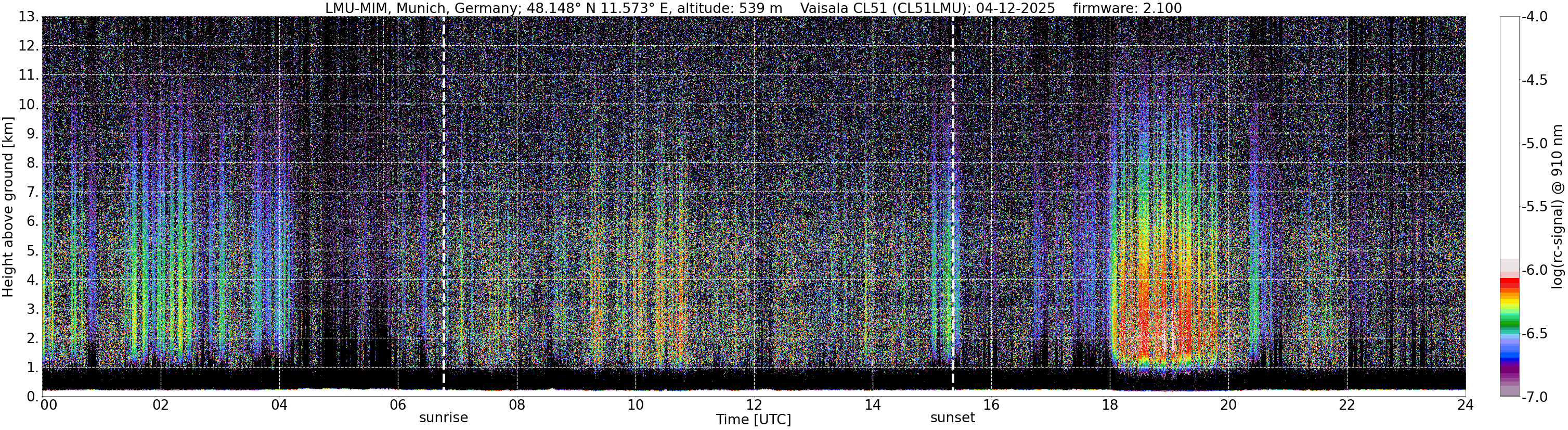
Task: Click the y-axis tick label '1.'
Action: pyautogui.click(x=33, y=367)
